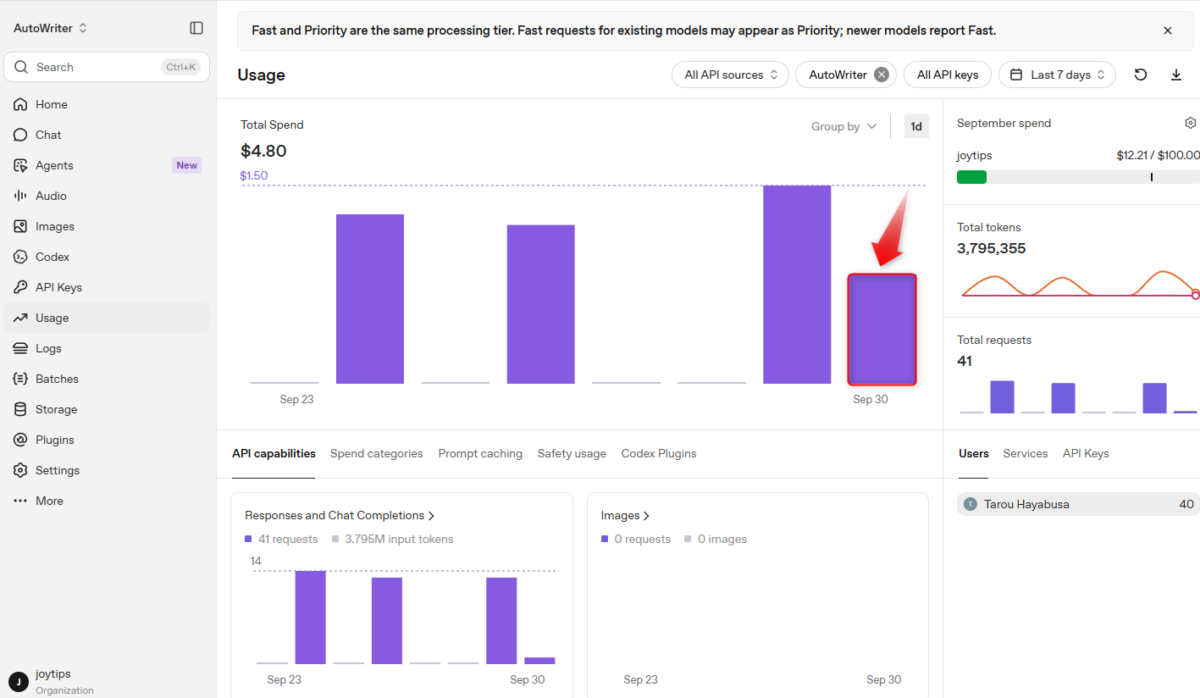
Task: Open the Settings gear in the sidebar
Action: [20, 470]
